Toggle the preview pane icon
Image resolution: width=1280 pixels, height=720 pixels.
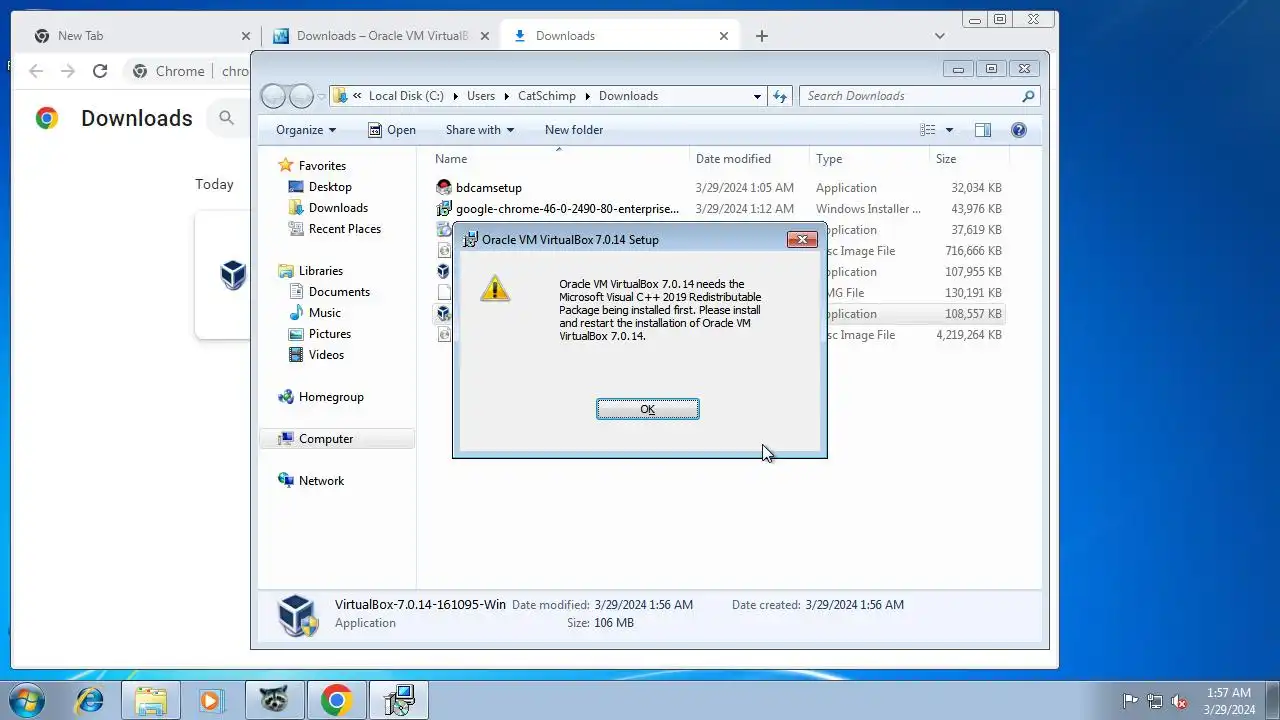(x=983, y=130)
